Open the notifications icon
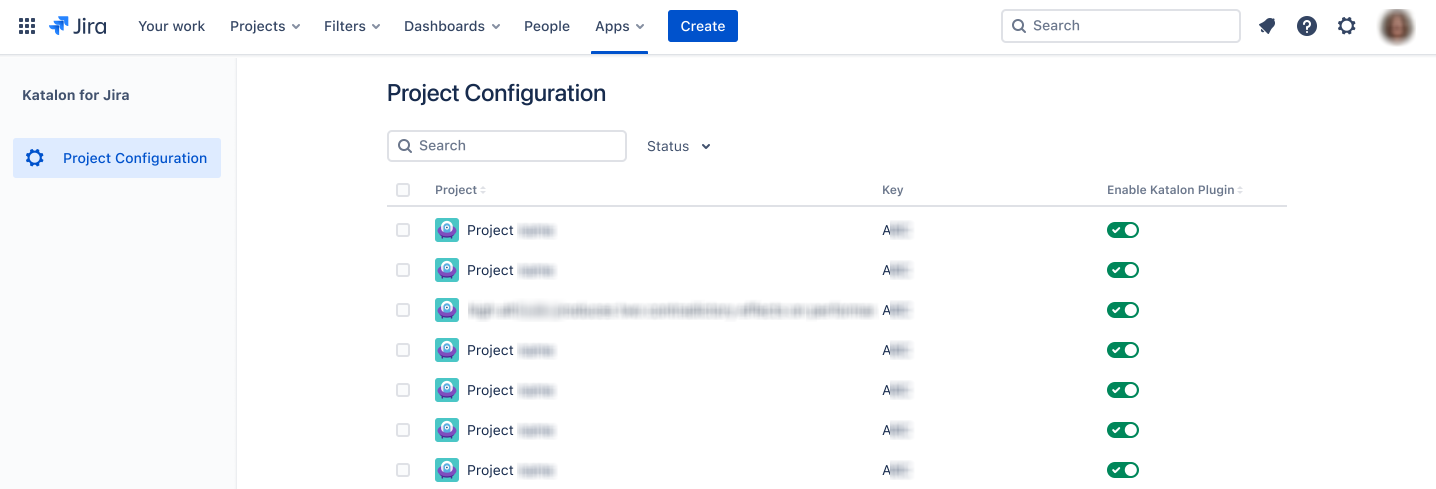This screenshot has width=1436, height=489. pyautogui.click(x=1267, y=26)
